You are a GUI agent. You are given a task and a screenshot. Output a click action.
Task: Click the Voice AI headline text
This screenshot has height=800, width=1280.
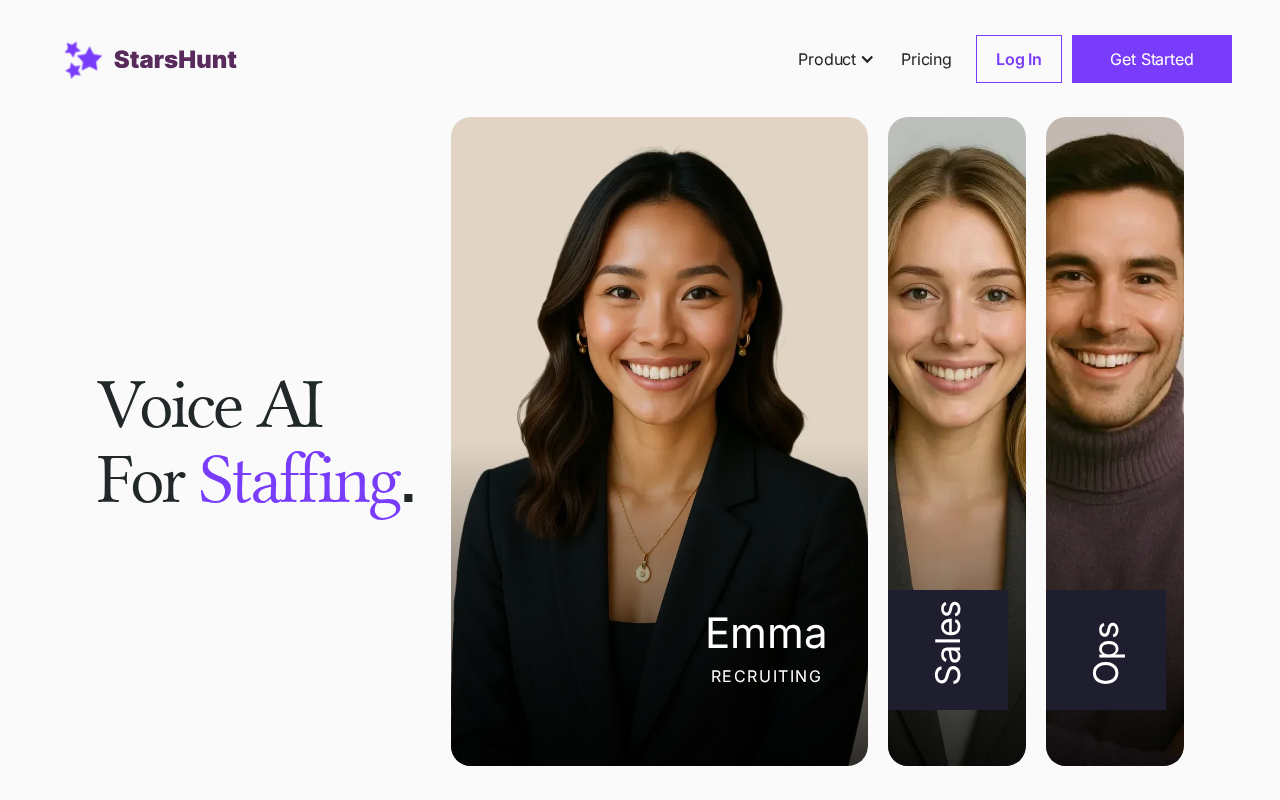pos(209,405)
